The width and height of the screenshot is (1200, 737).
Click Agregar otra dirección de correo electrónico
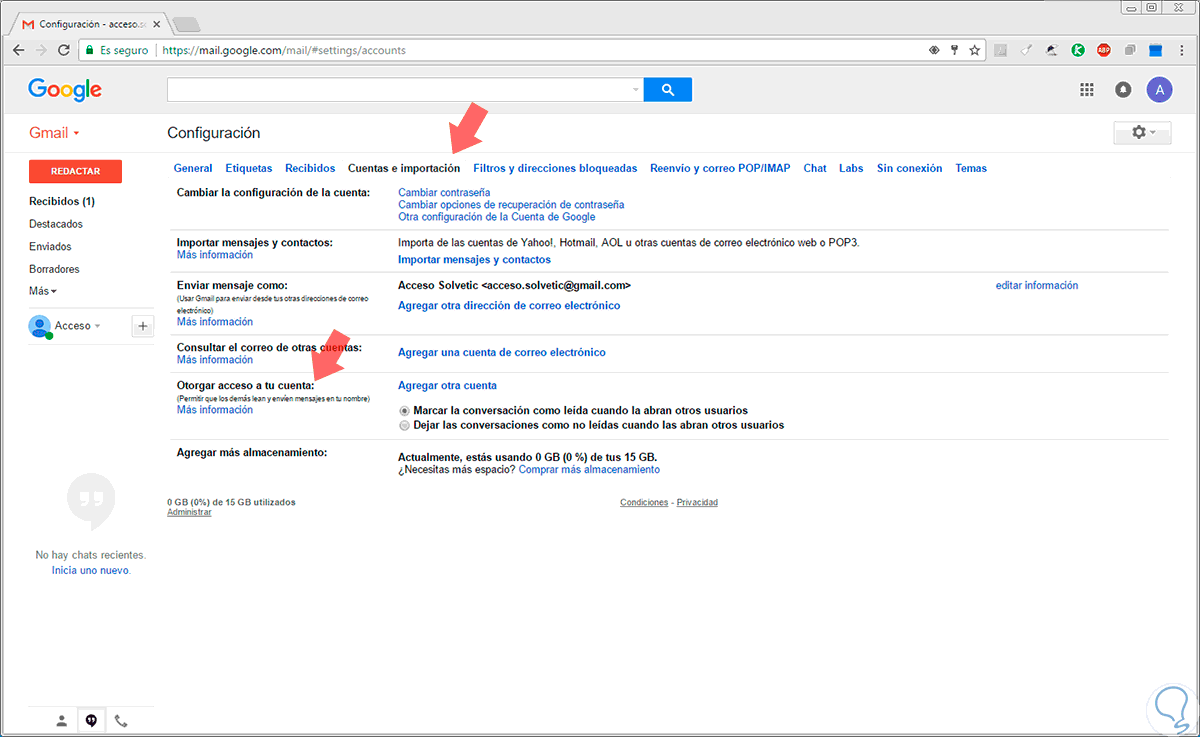tap(509, 305)
